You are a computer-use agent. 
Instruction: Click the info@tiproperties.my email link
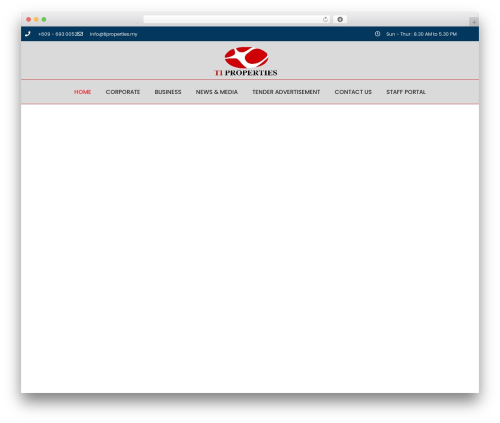(113, 34)
